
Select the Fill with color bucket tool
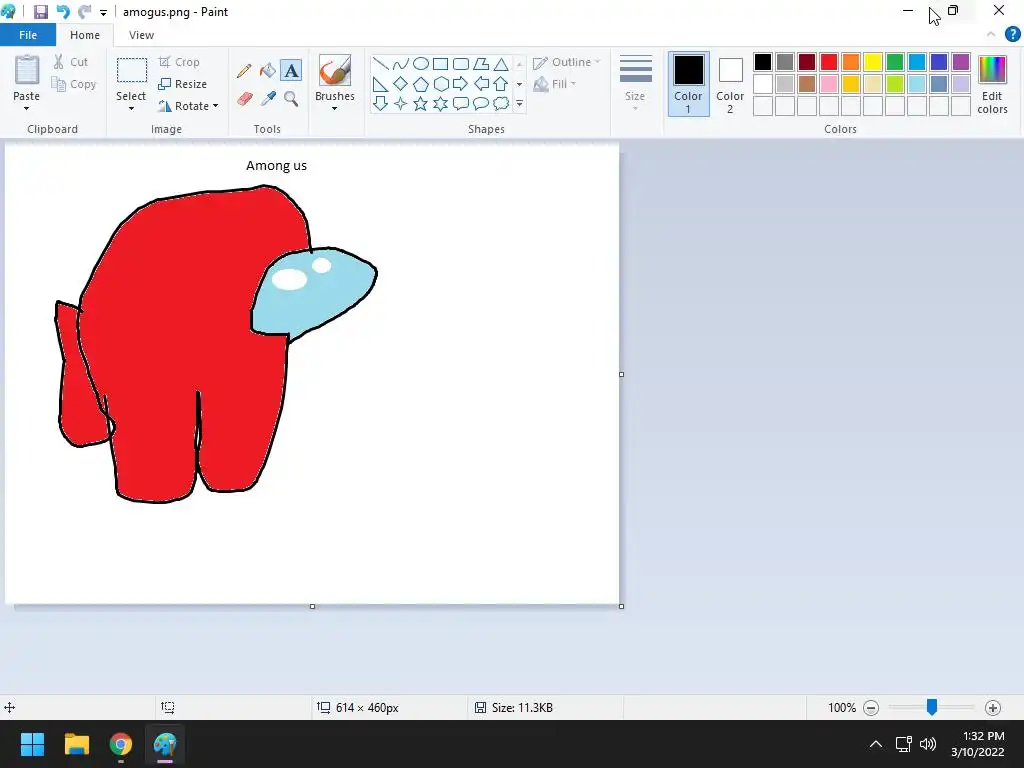268,71
